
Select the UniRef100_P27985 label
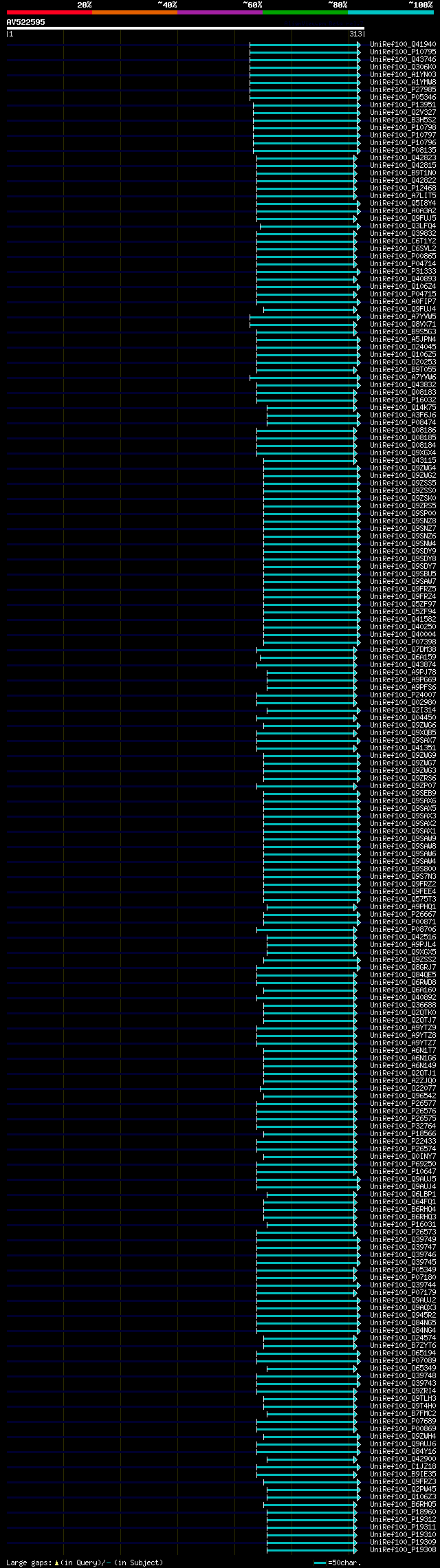[403, 89]
